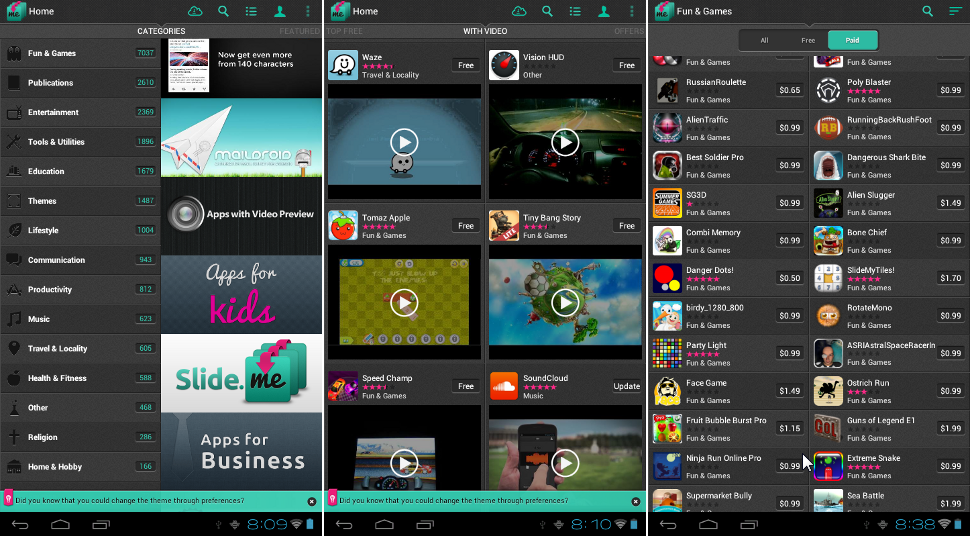Open the Maildroid featured banner

[x=241, y=137]
